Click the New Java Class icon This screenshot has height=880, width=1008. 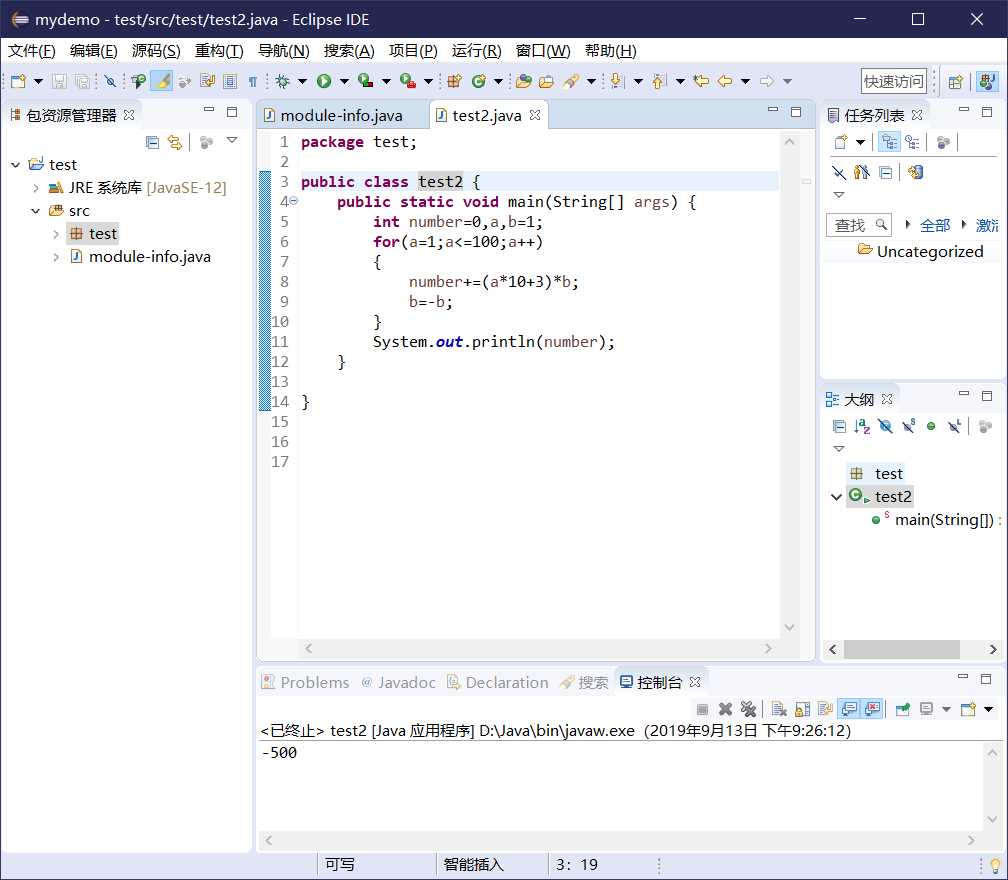click(478, 81)
